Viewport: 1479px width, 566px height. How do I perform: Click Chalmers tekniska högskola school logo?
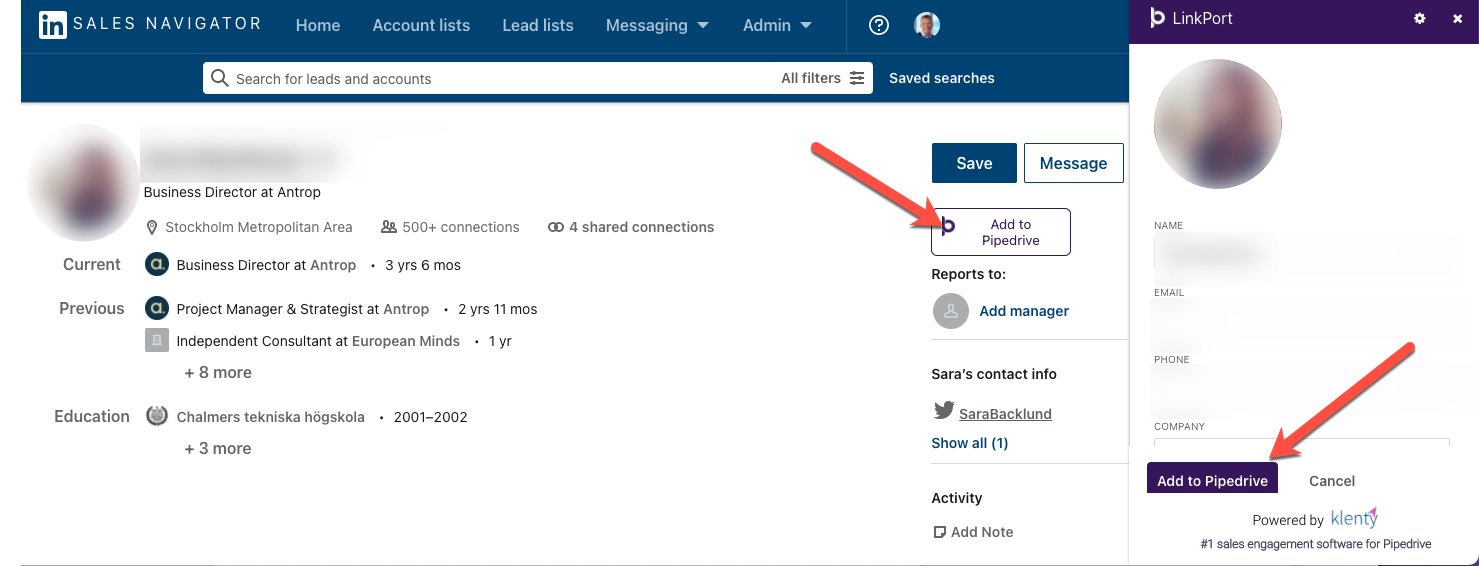[x=156, y=416]
